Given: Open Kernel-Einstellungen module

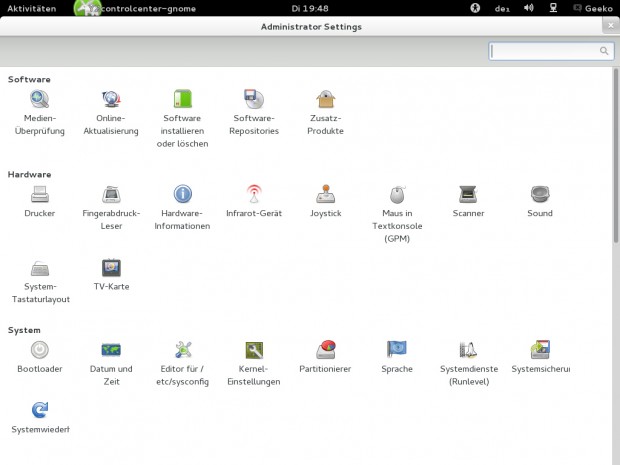Looking at the screenshot, I should click(x=254, y=363).
